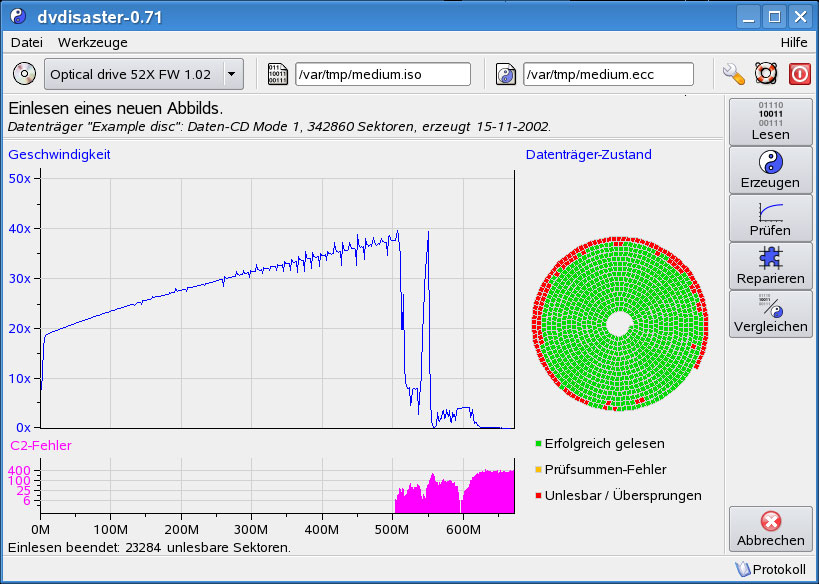
Task: Expand the Optical drive selection dropdown
Action: tap(232, 74)
